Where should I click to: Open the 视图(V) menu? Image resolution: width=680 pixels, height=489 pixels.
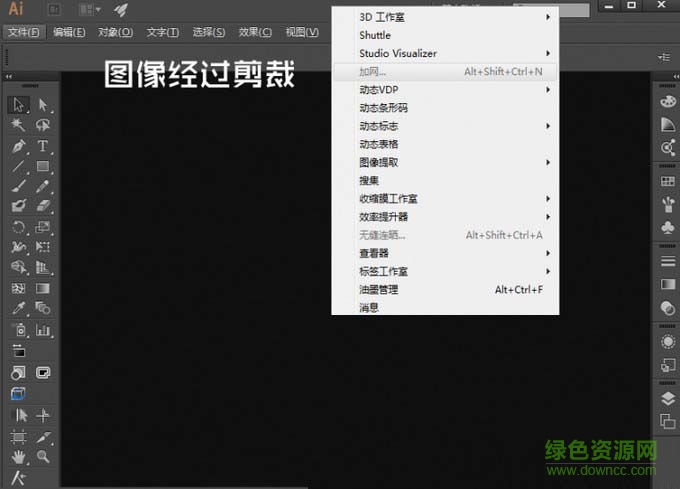pos(302,32)
